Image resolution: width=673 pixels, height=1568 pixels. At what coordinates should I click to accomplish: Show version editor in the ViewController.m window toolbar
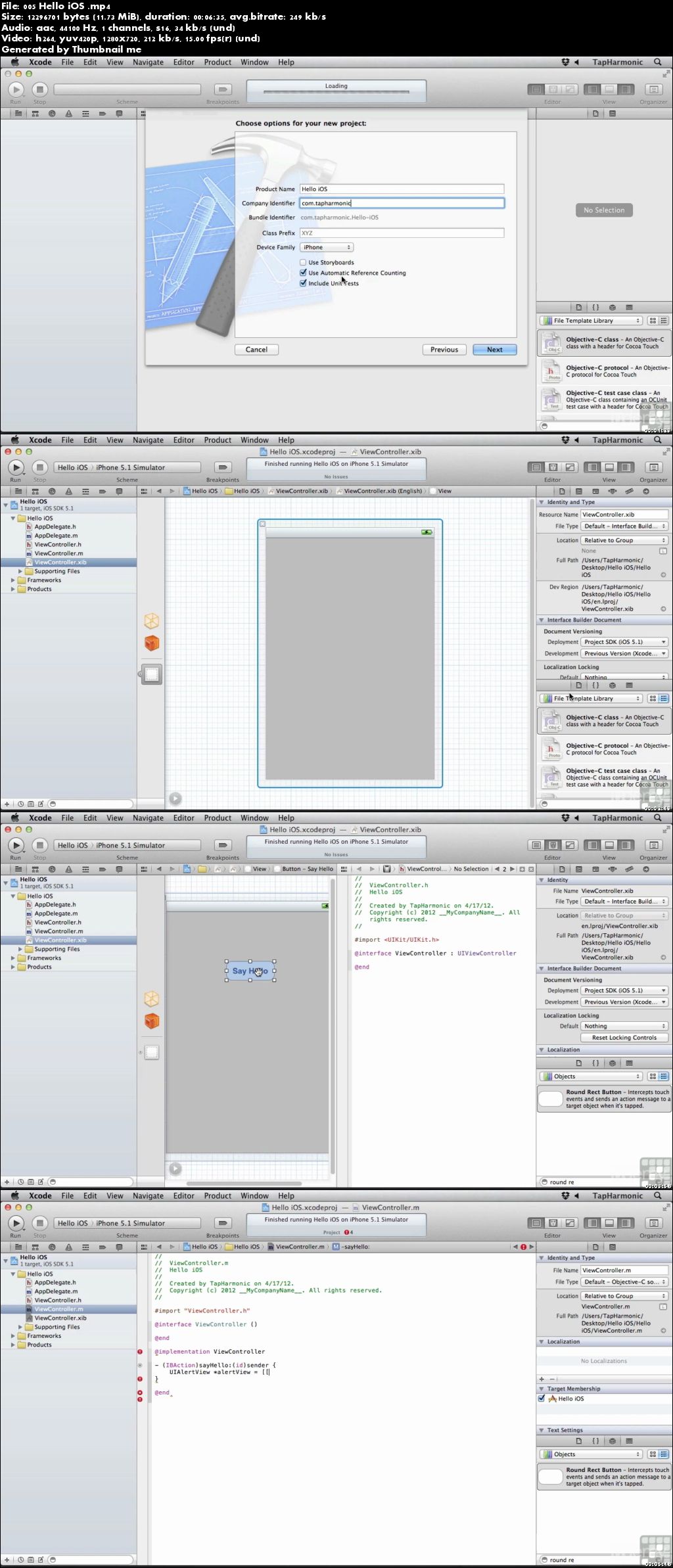point(570,1223)
